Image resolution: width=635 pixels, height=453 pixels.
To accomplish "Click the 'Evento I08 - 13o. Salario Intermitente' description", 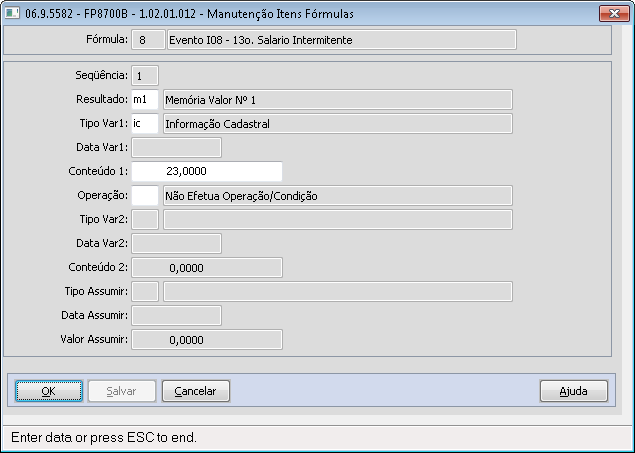I will pos(342,40).
